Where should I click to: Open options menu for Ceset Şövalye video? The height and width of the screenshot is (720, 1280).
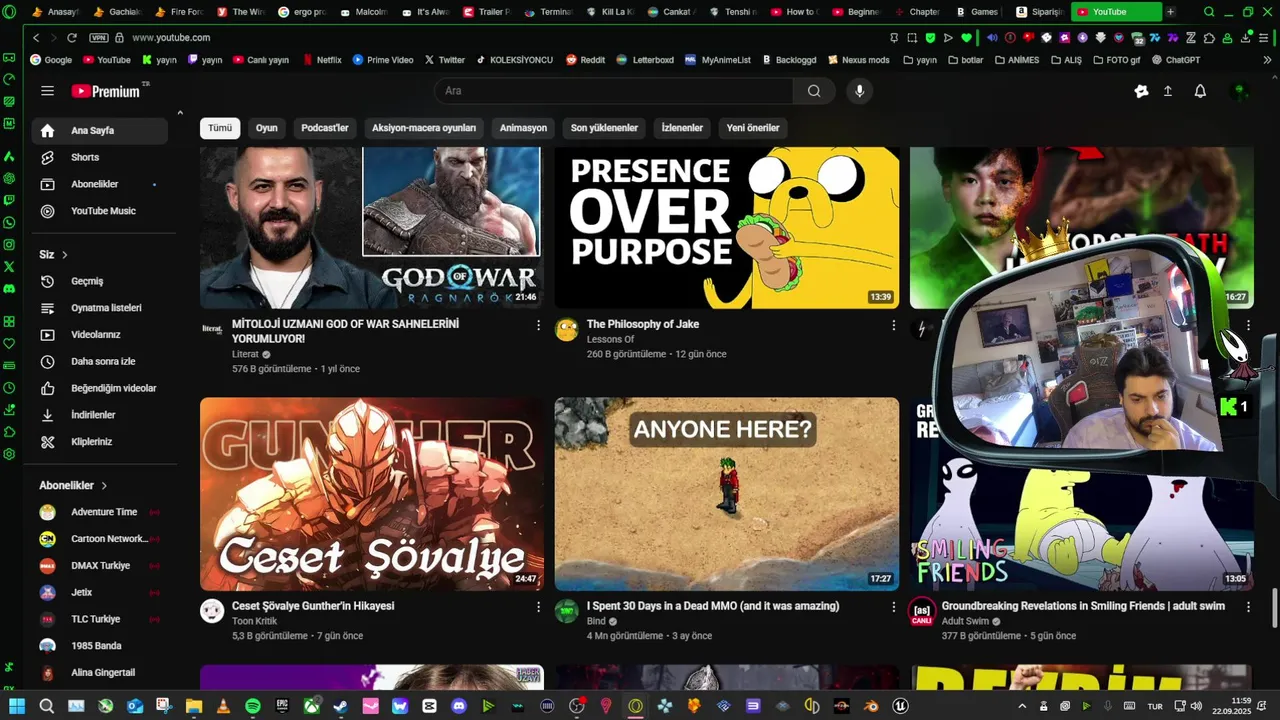pyautogui.click(x=538, y=607)
